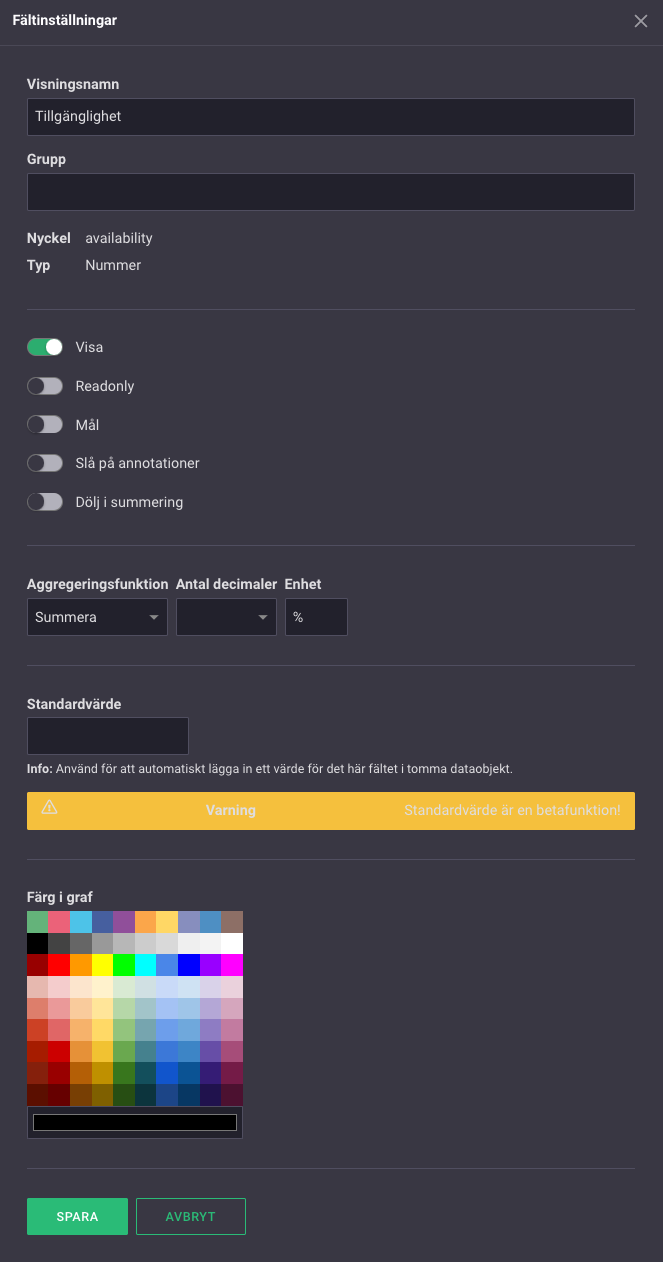Click the warning triangle icon
Screen dimensions: 663x1262
[49, 808]
